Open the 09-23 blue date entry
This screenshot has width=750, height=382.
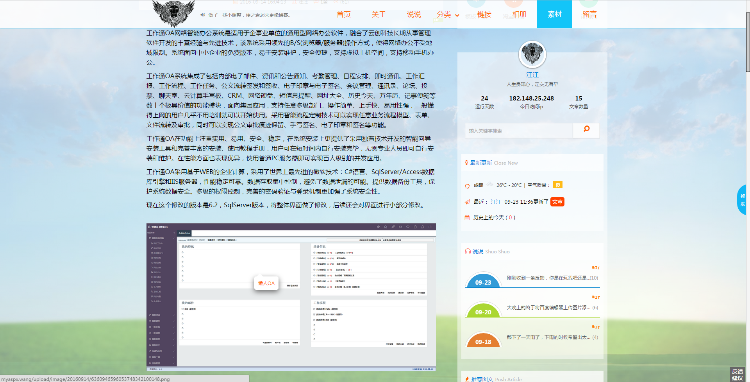483,281
